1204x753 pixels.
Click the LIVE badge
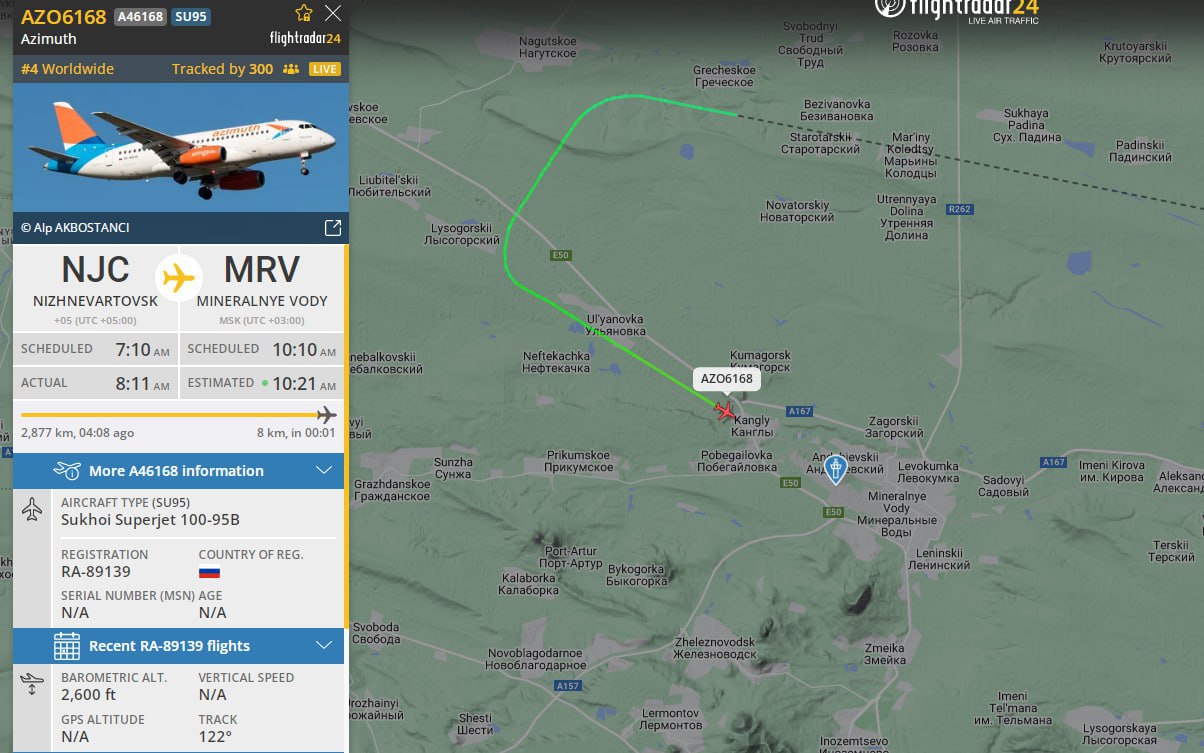[325, 69]
